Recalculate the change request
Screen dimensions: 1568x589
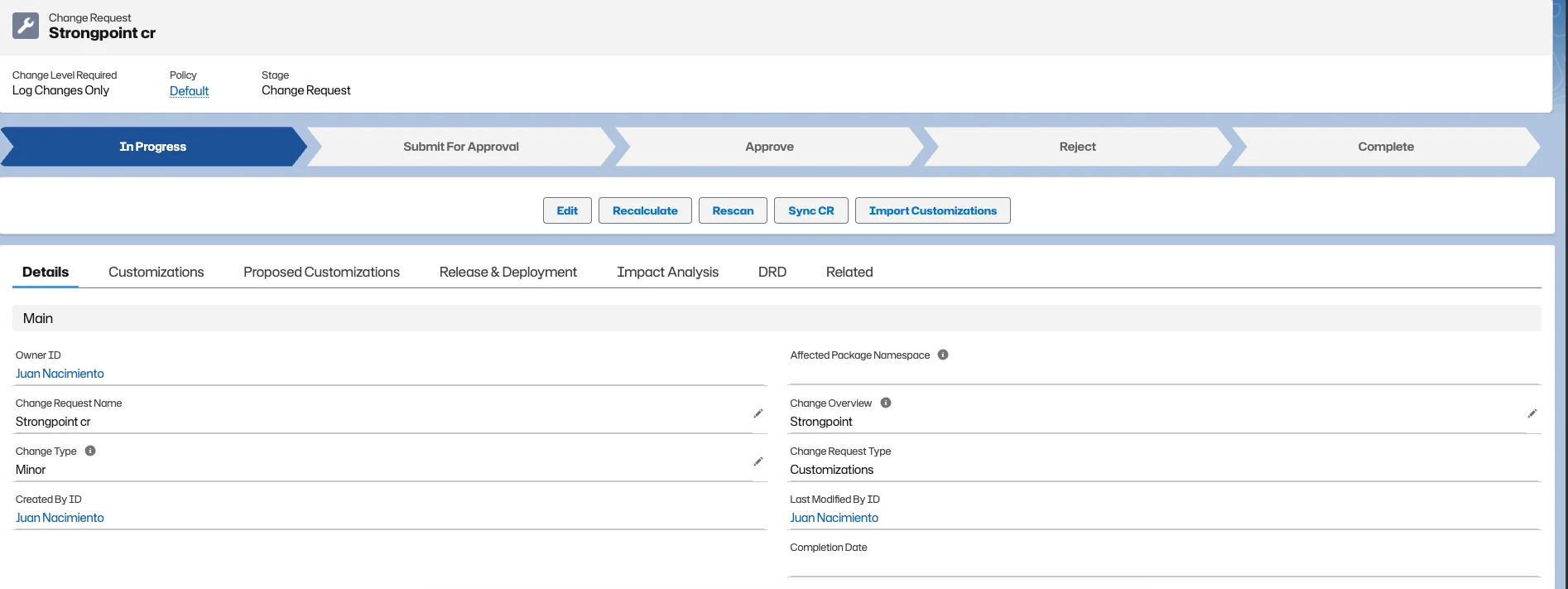click(x=645, y=210)
